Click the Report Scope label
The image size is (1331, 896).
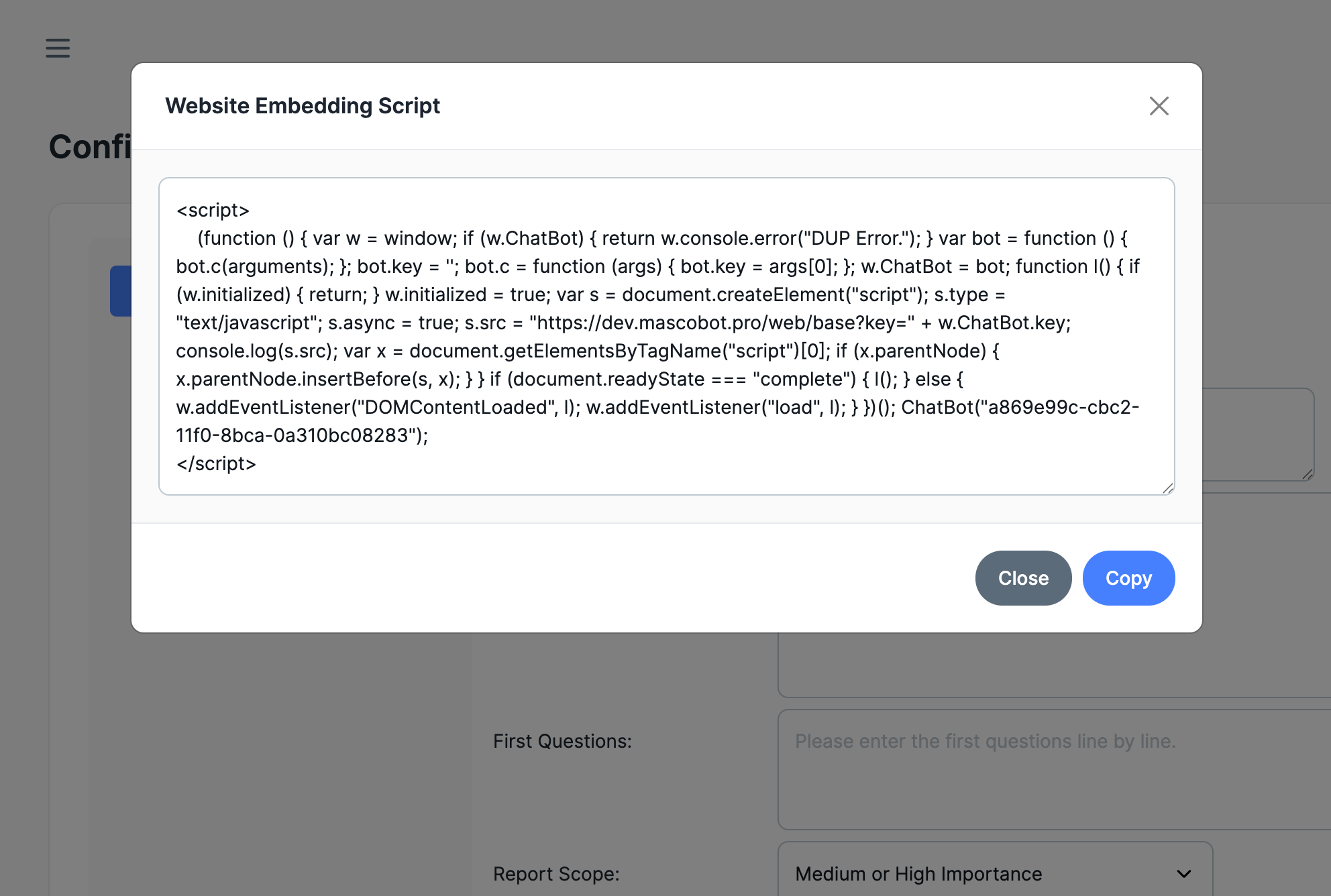(x=556, y=874)
